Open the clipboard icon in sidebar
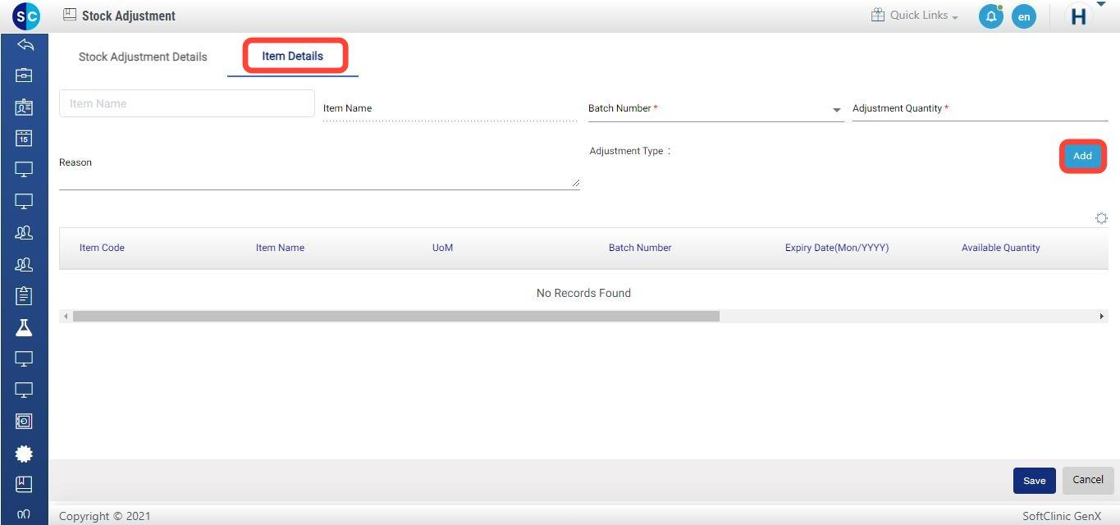The height and width of the screenshot is (525, 1120). [x=25, y=295]
